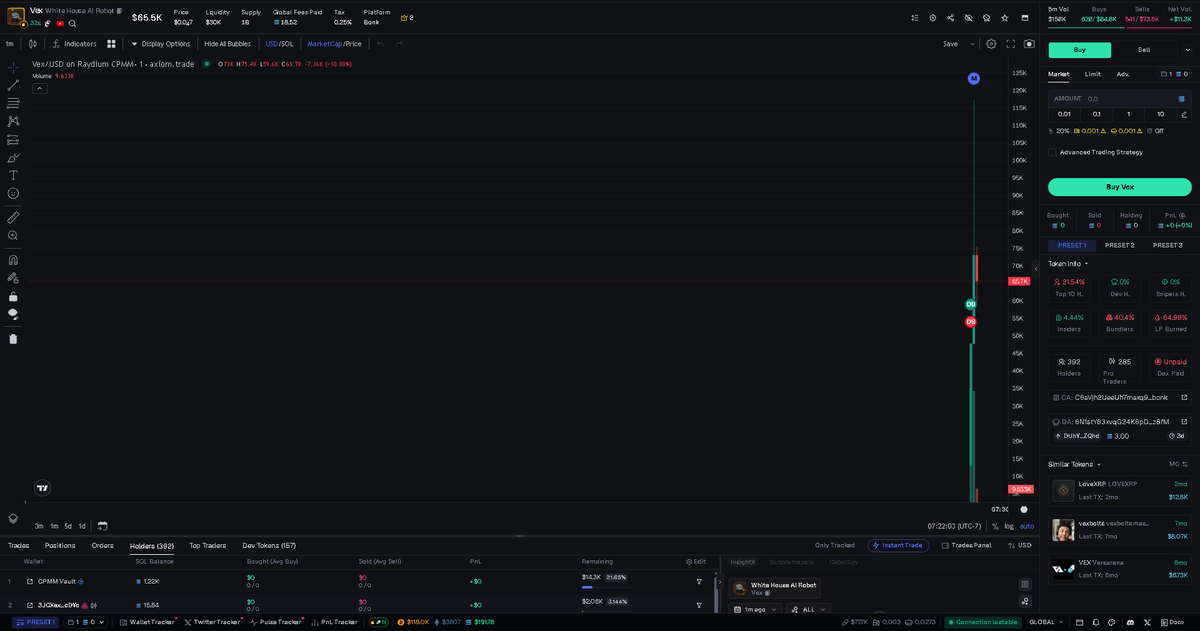Click the brush drawing tool
This screenshot has width=1200, height=631.
[x=13, y=157]
